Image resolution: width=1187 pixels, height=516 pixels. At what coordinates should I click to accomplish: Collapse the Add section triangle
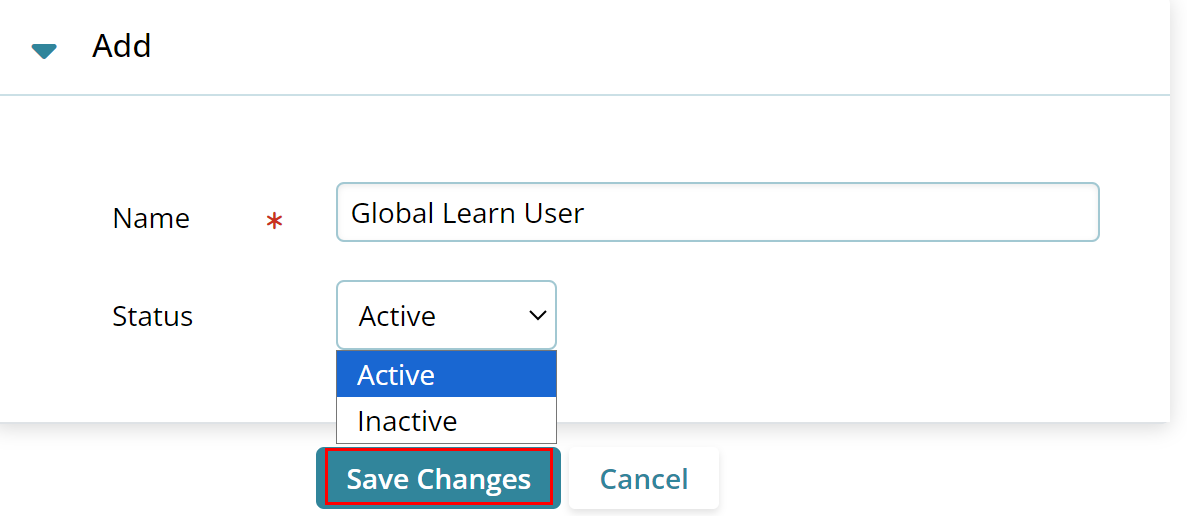coord(44,51)
